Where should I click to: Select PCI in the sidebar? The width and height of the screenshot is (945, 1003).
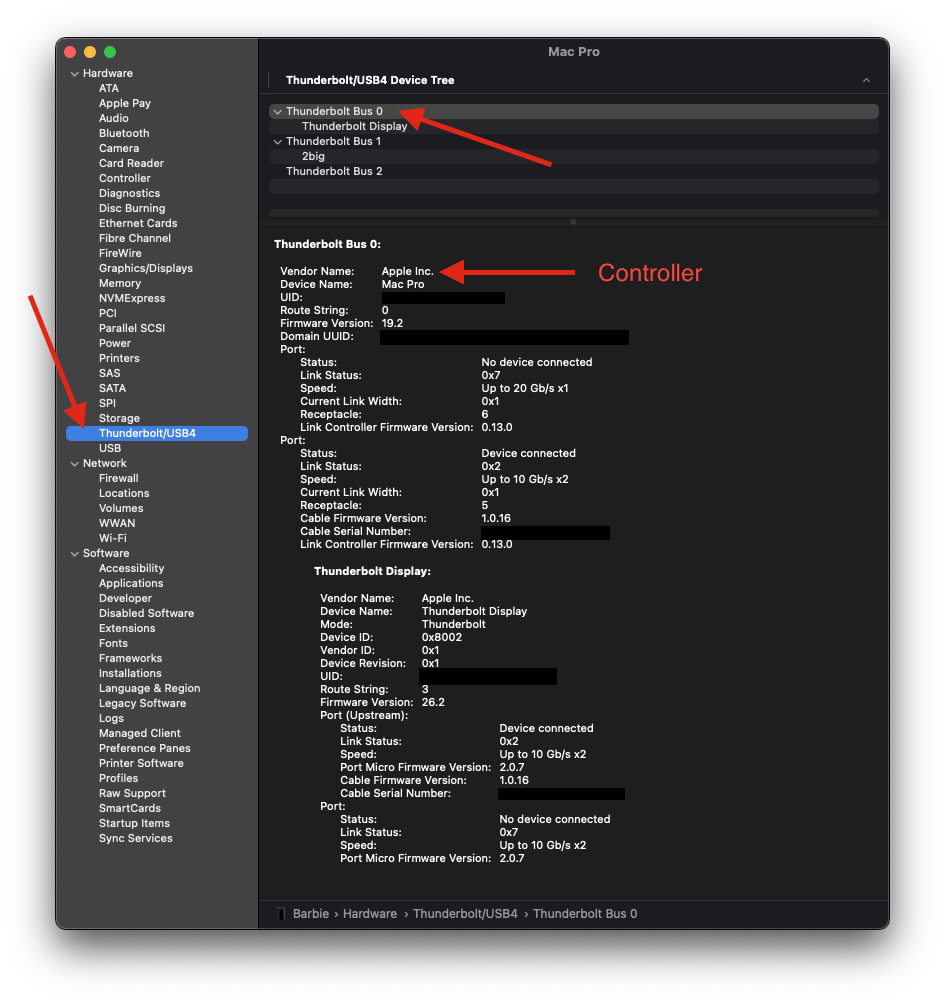coord(107,313)
